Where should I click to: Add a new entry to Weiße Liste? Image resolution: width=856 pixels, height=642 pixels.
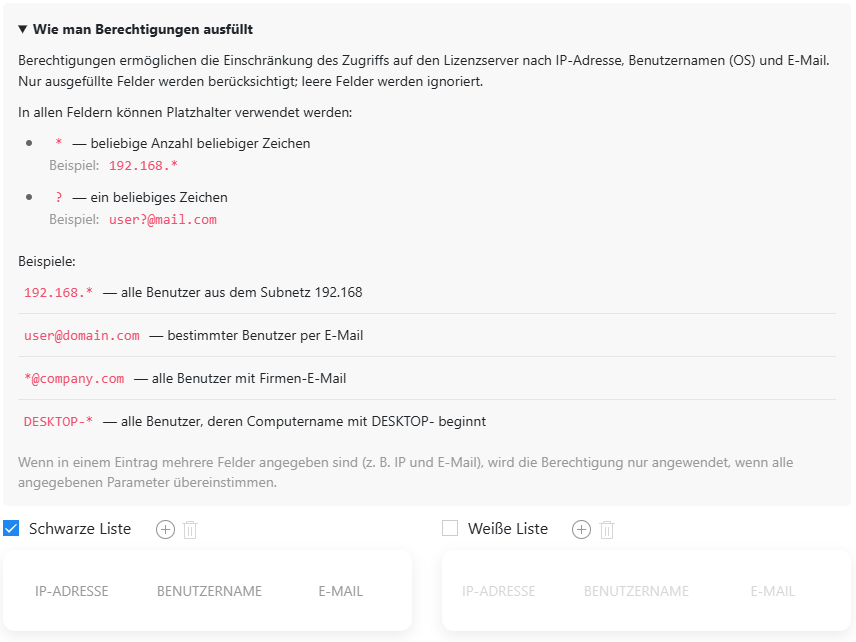point(581,530)
